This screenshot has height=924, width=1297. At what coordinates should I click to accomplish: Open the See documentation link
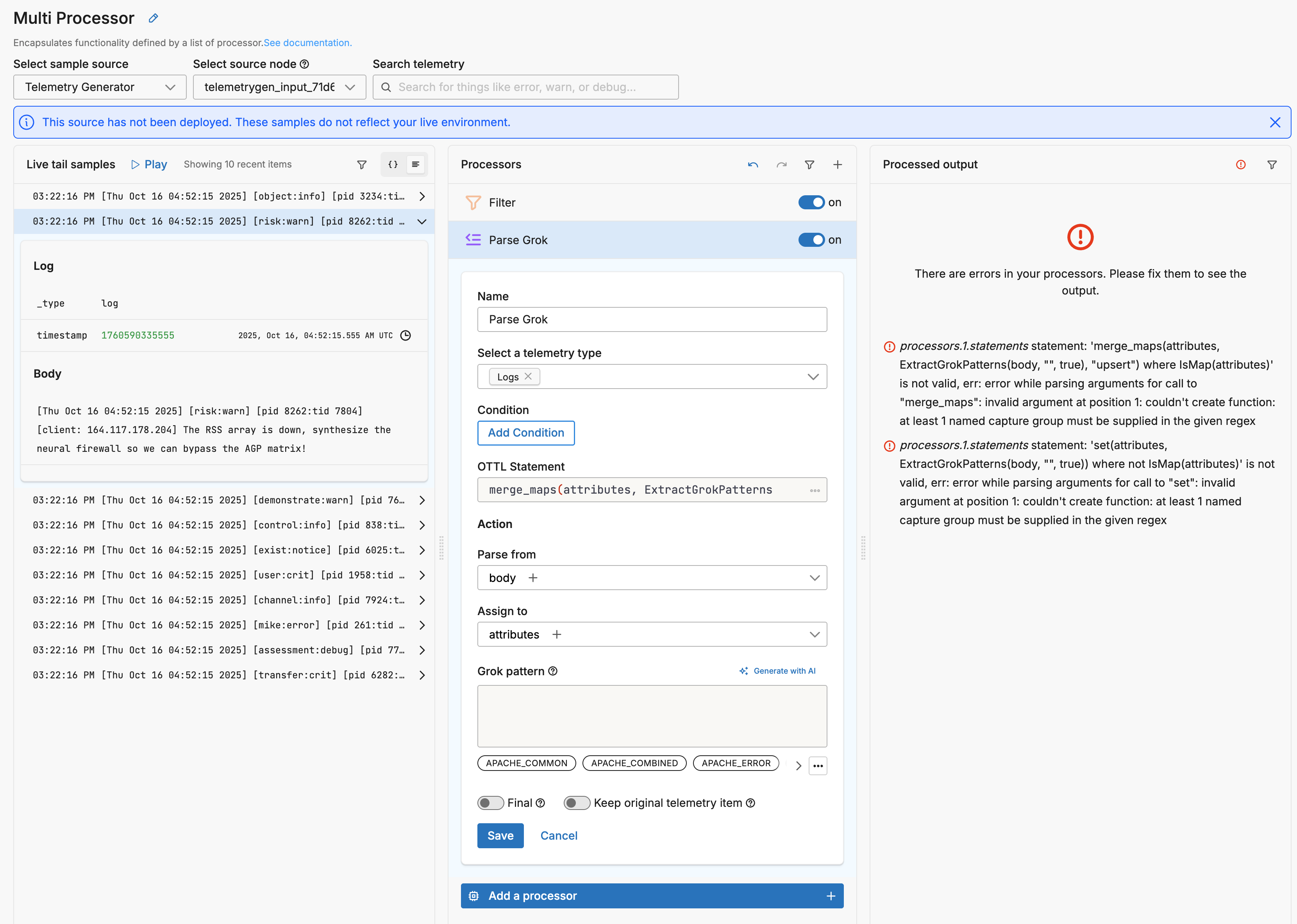pyautogui.click(x=307, y=43)
